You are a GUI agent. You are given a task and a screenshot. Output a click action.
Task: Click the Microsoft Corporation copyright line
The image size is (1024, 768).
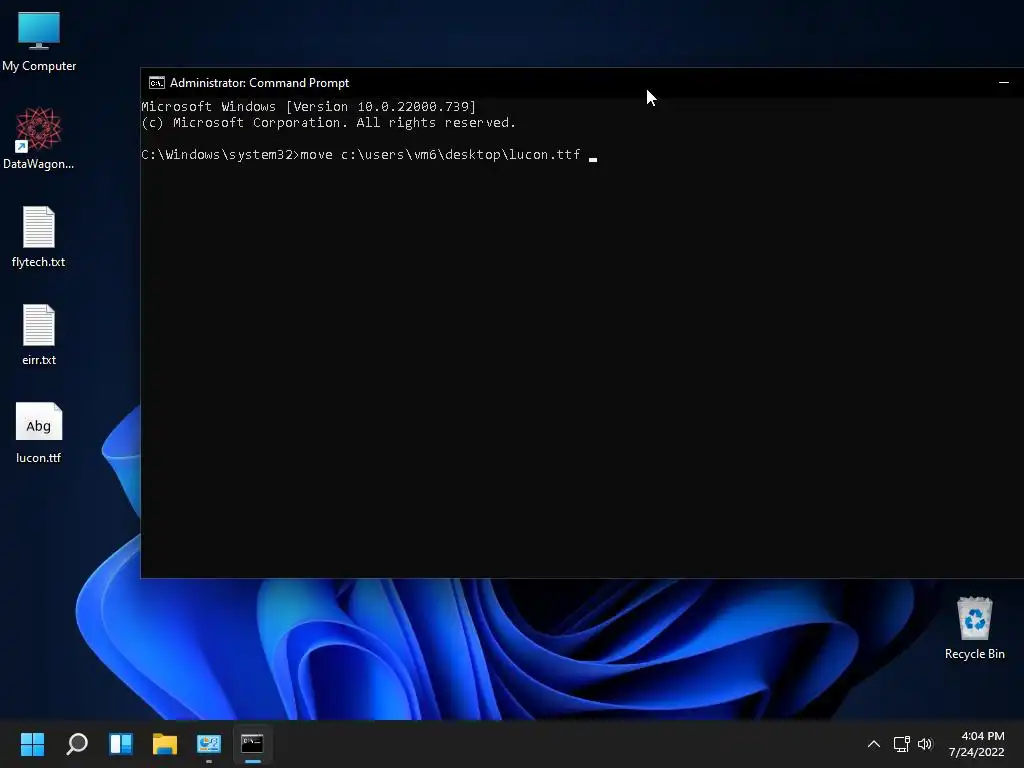(x=328, y=123)
